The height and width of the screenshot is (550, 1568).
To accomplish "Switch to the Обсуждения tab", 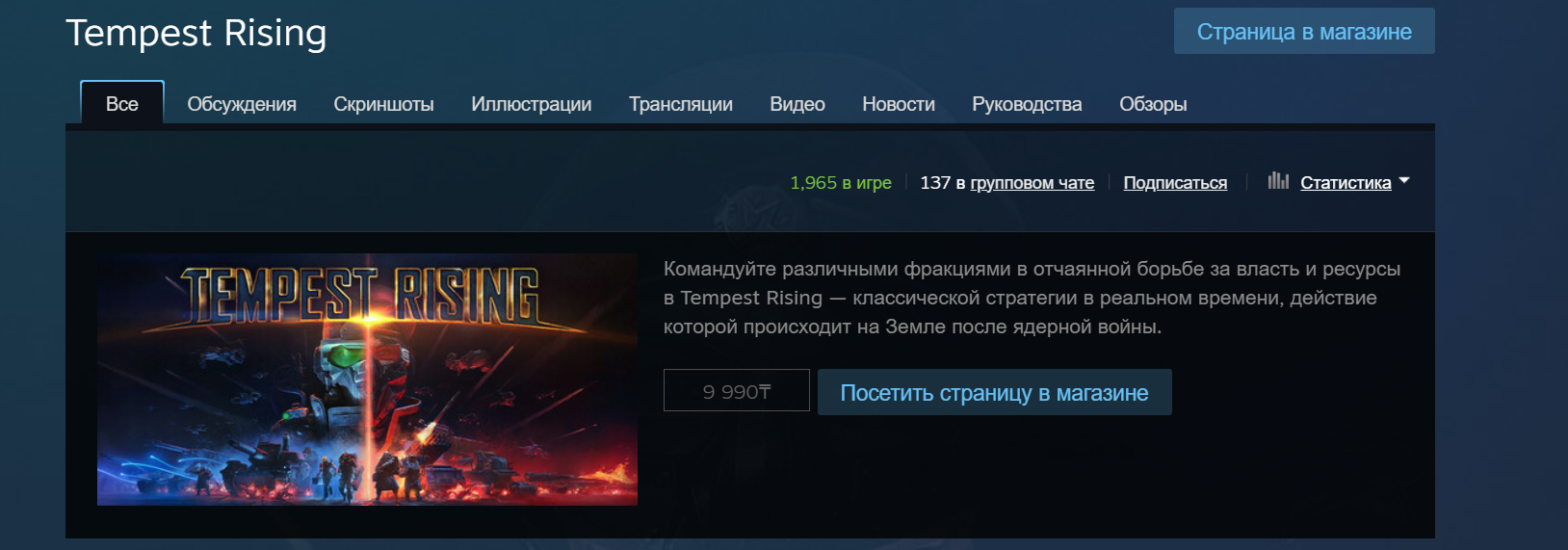I will point(242,104).
